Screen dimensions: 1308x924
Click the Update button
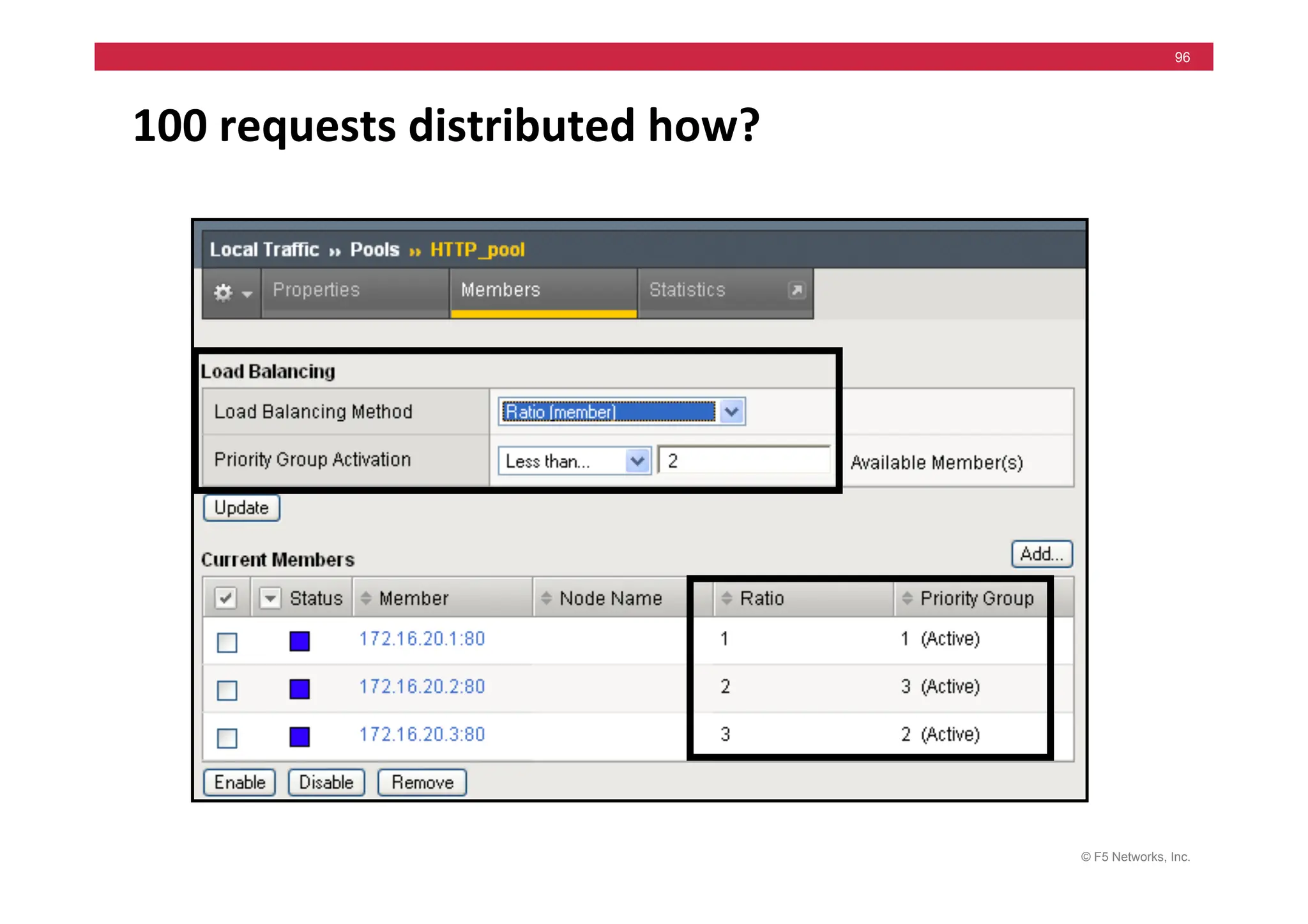point(241,508)
